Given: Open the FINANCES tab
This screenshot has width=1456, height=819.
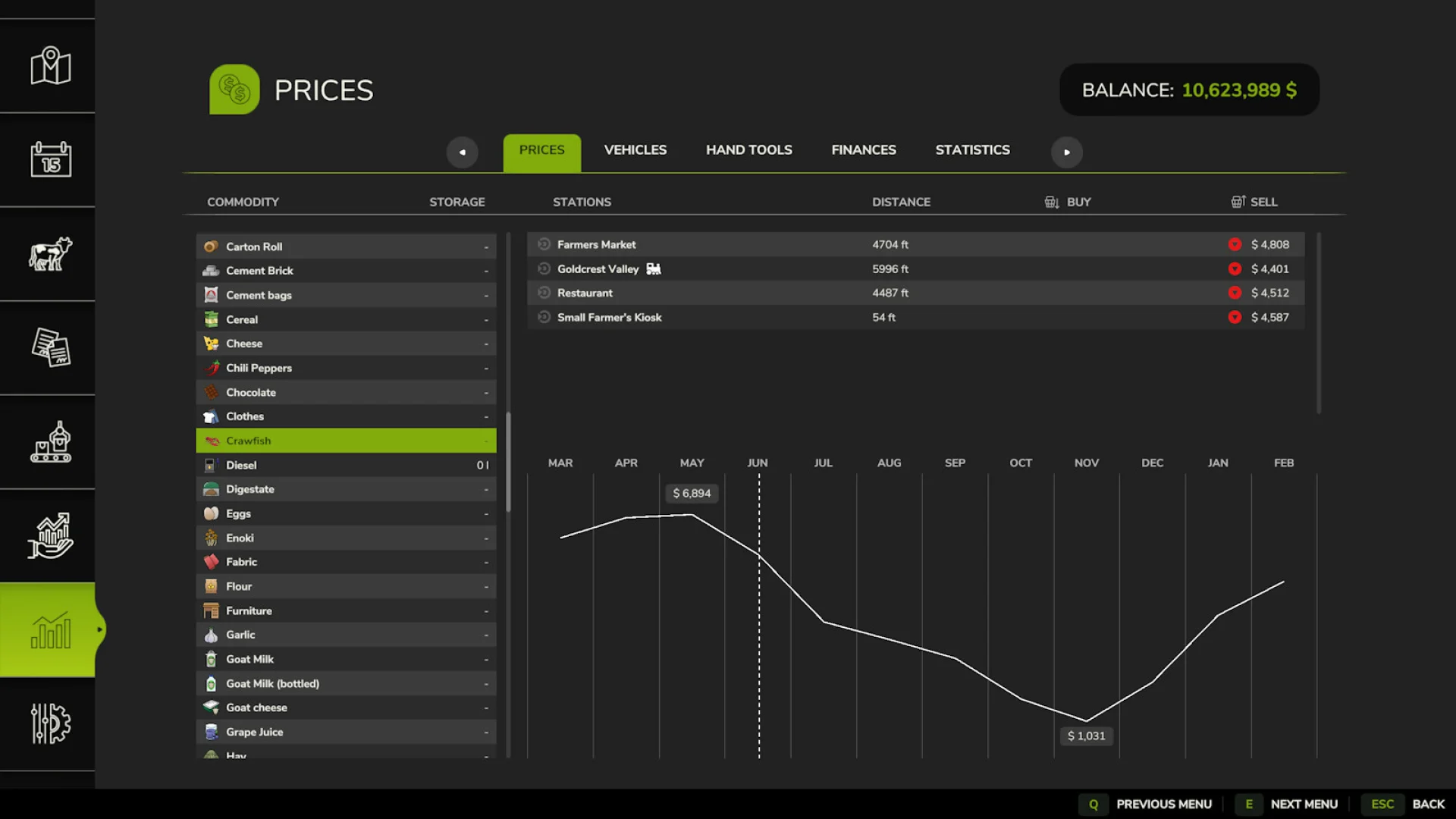Looking at the screenshot, I should pos(864,149).
